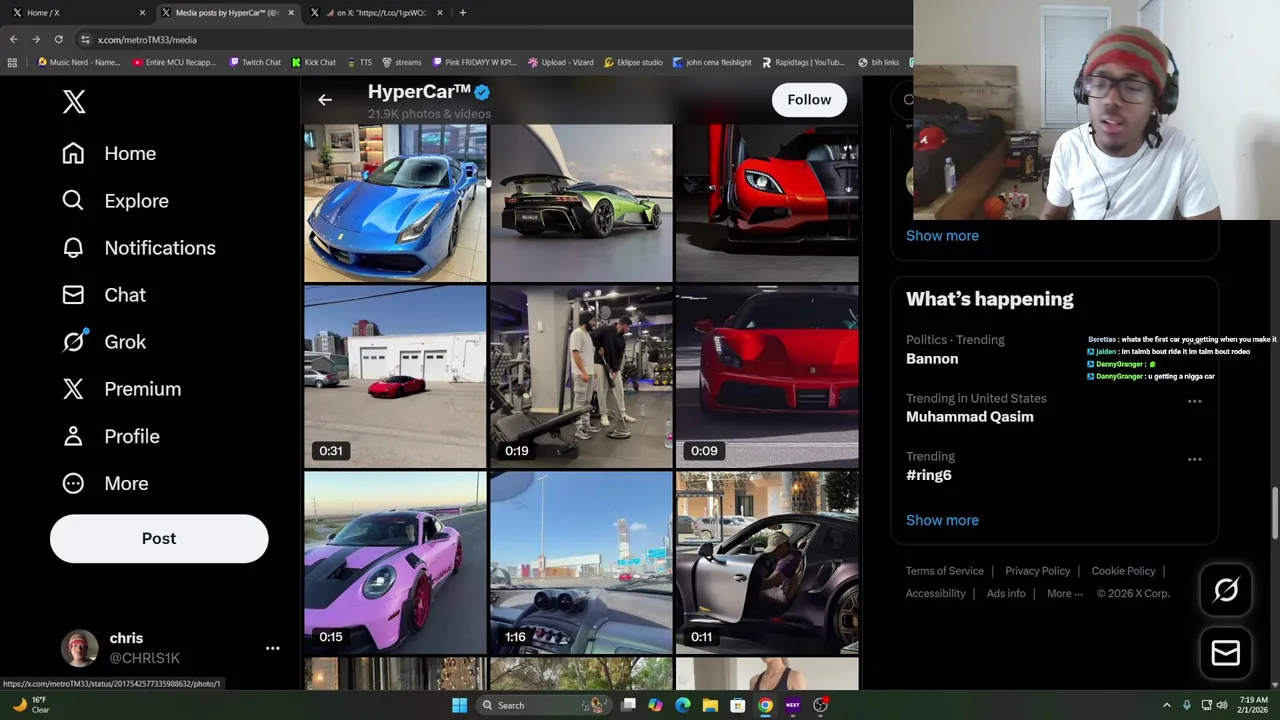The height and width of the screenshot is (720, 1280).
Task: Open the Upload - Vizard bookmark
Action: [561, 62]
